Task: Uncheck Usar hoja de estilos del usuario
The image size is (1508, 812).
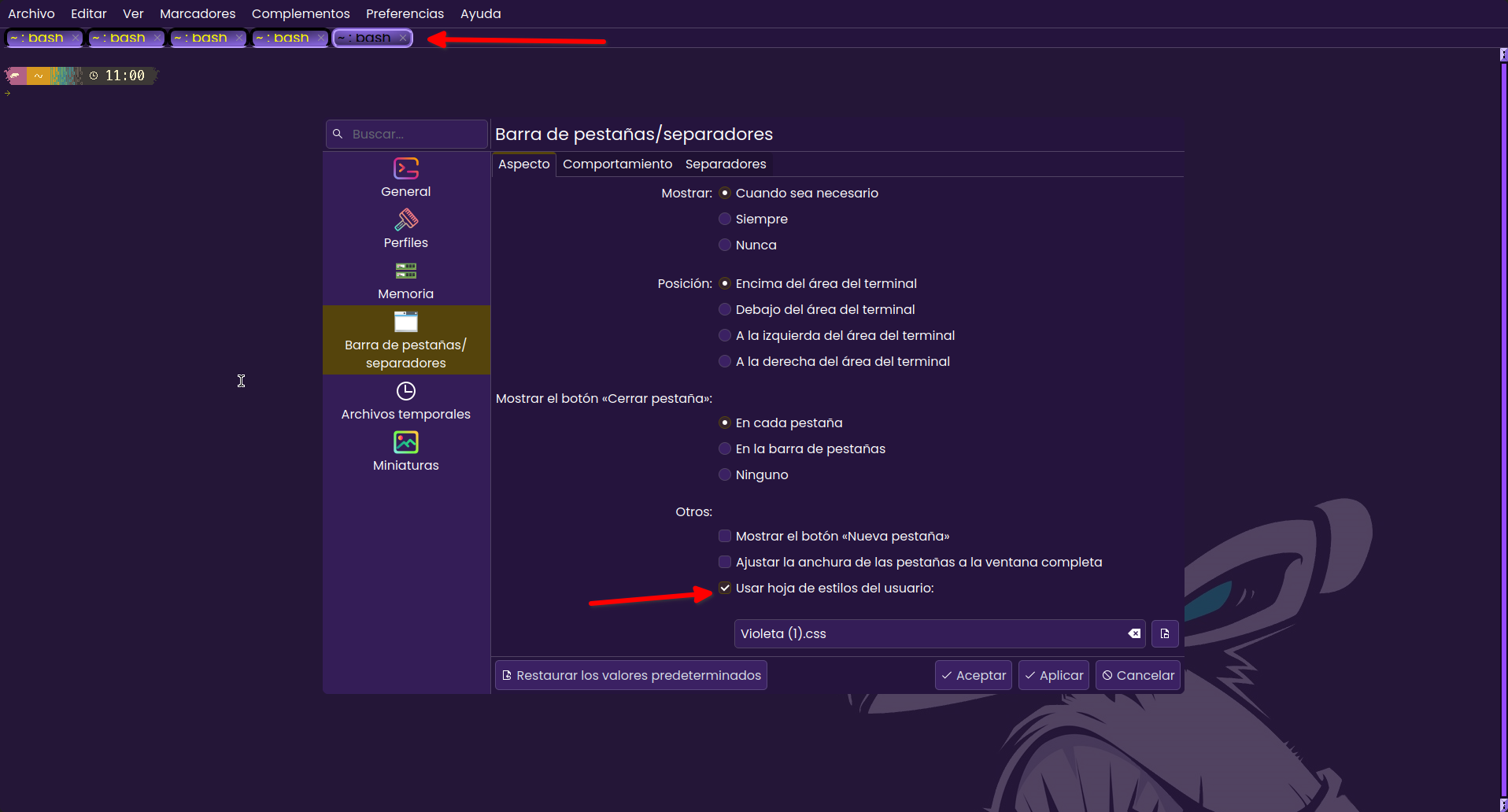Action: pos(725,588)
